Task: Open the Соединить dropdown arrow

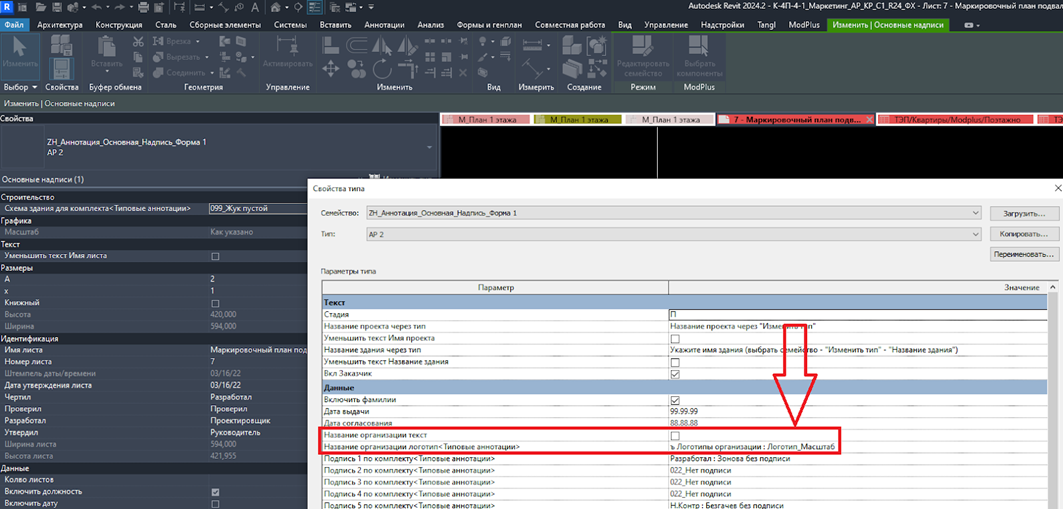Action: coord(212,72)
